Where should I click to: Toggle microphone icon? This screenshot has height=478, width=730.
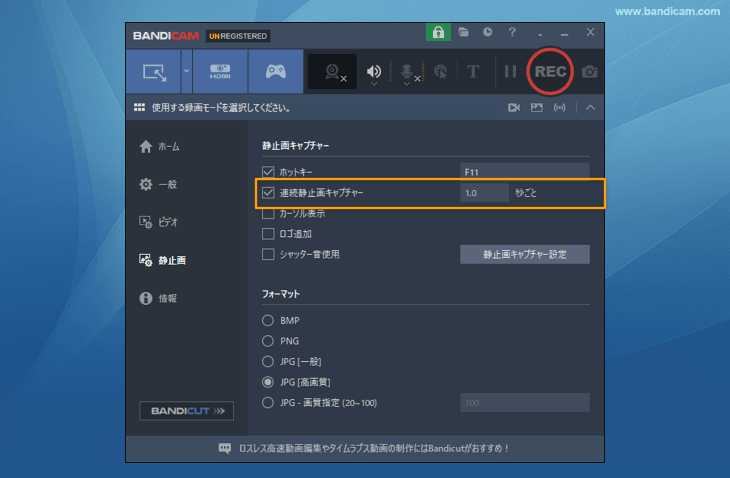click(x=406, y=71)
